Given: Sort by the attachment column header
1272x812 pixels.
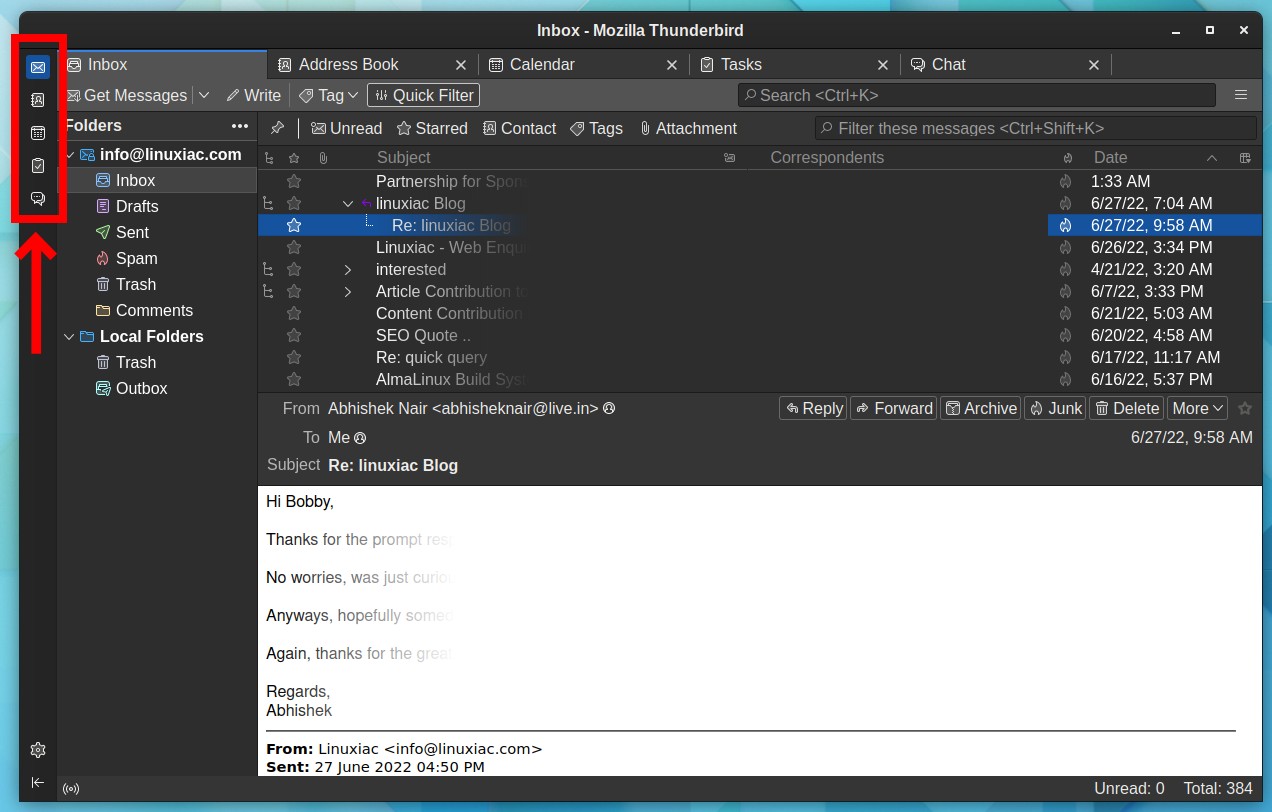Looking at the screenshot, I should [x=323, y=158].
